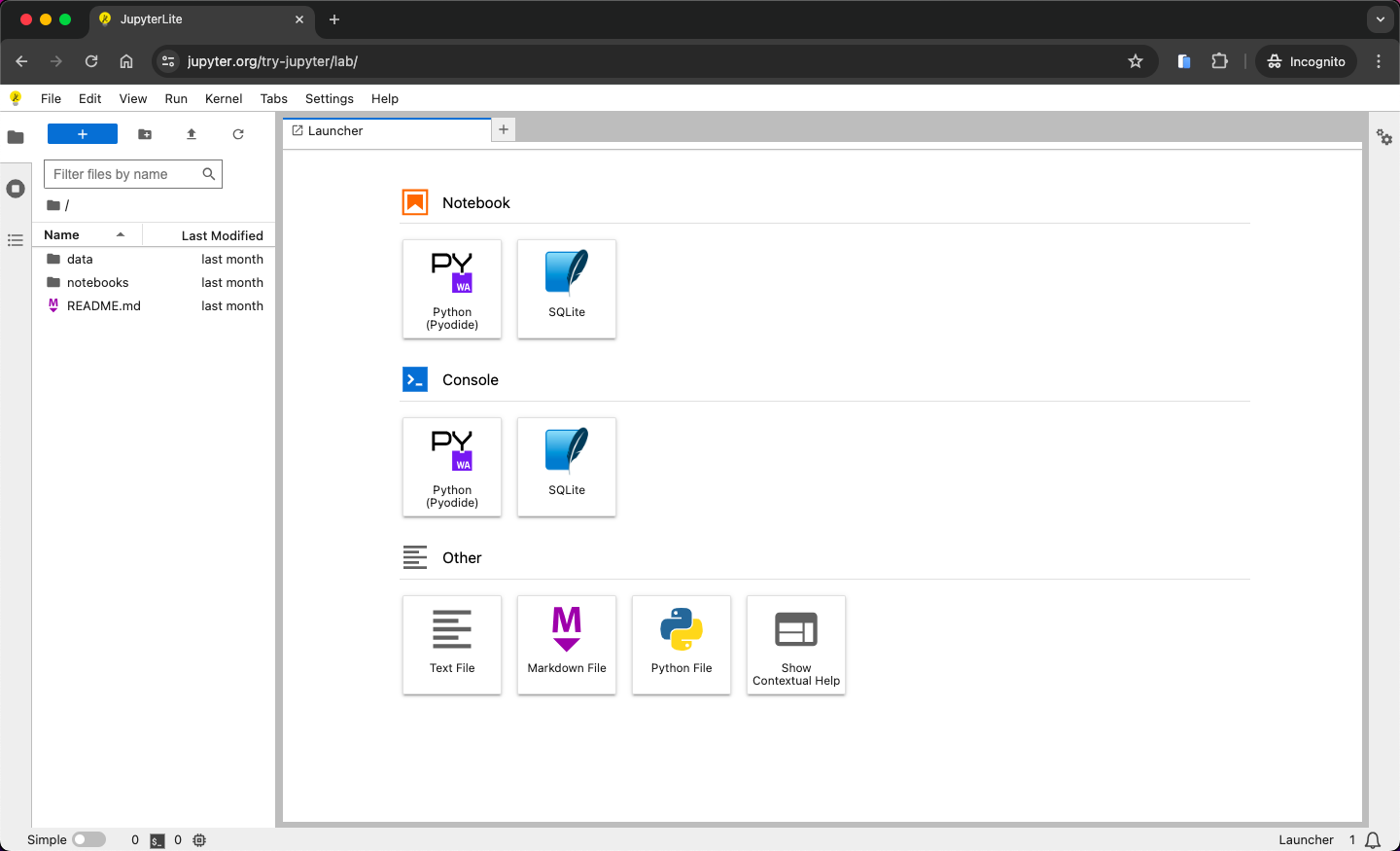Click the Upload Files icon
Screen dimensions: 1400x851
[x=192, y=134]
